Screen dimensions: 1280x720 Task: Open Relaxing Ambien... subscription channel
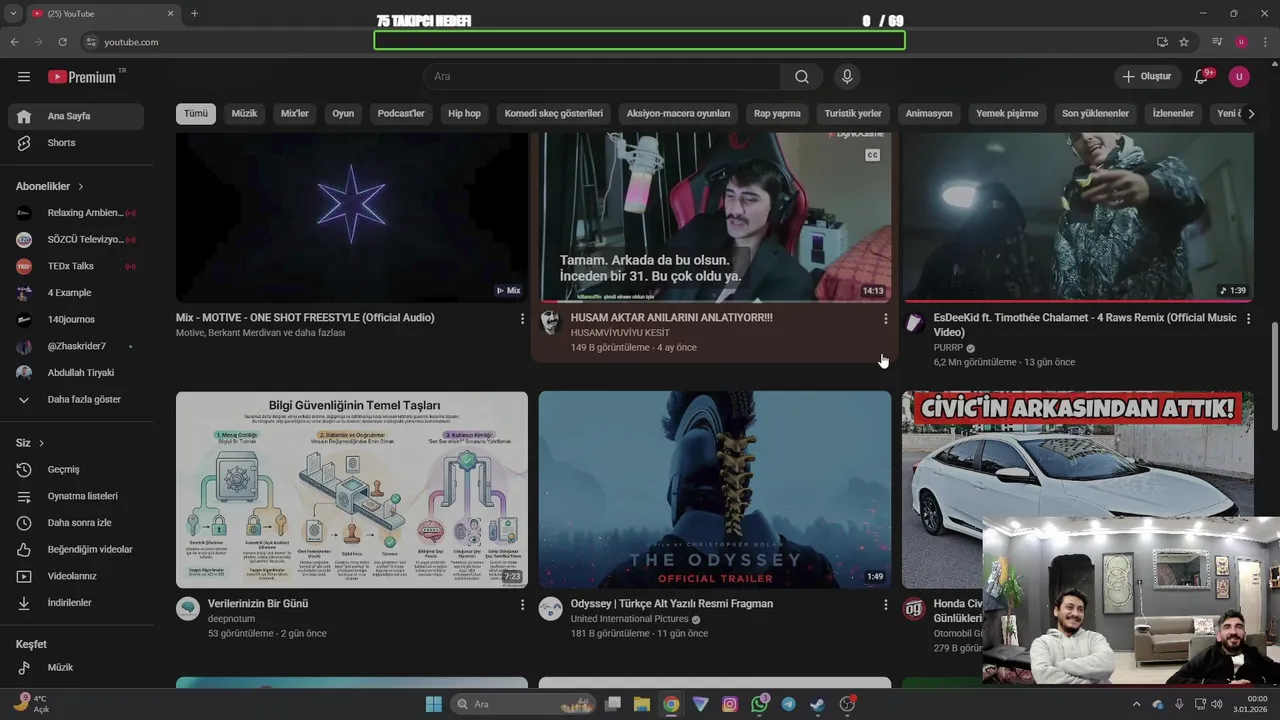(x=76, y=213)
